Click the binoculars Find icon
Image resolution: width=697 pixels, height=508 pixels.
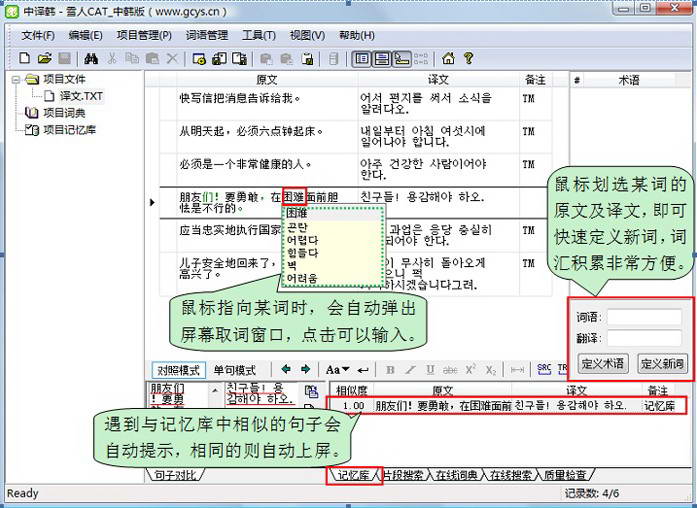click(x=91, y=59)
